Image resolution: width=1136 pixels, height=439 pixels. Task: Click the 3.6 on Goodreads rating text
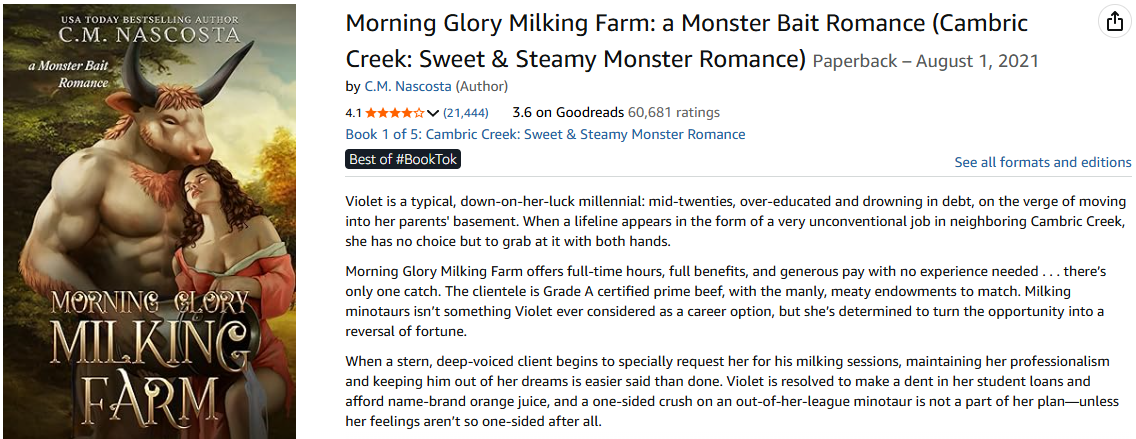tap(567, 112)
